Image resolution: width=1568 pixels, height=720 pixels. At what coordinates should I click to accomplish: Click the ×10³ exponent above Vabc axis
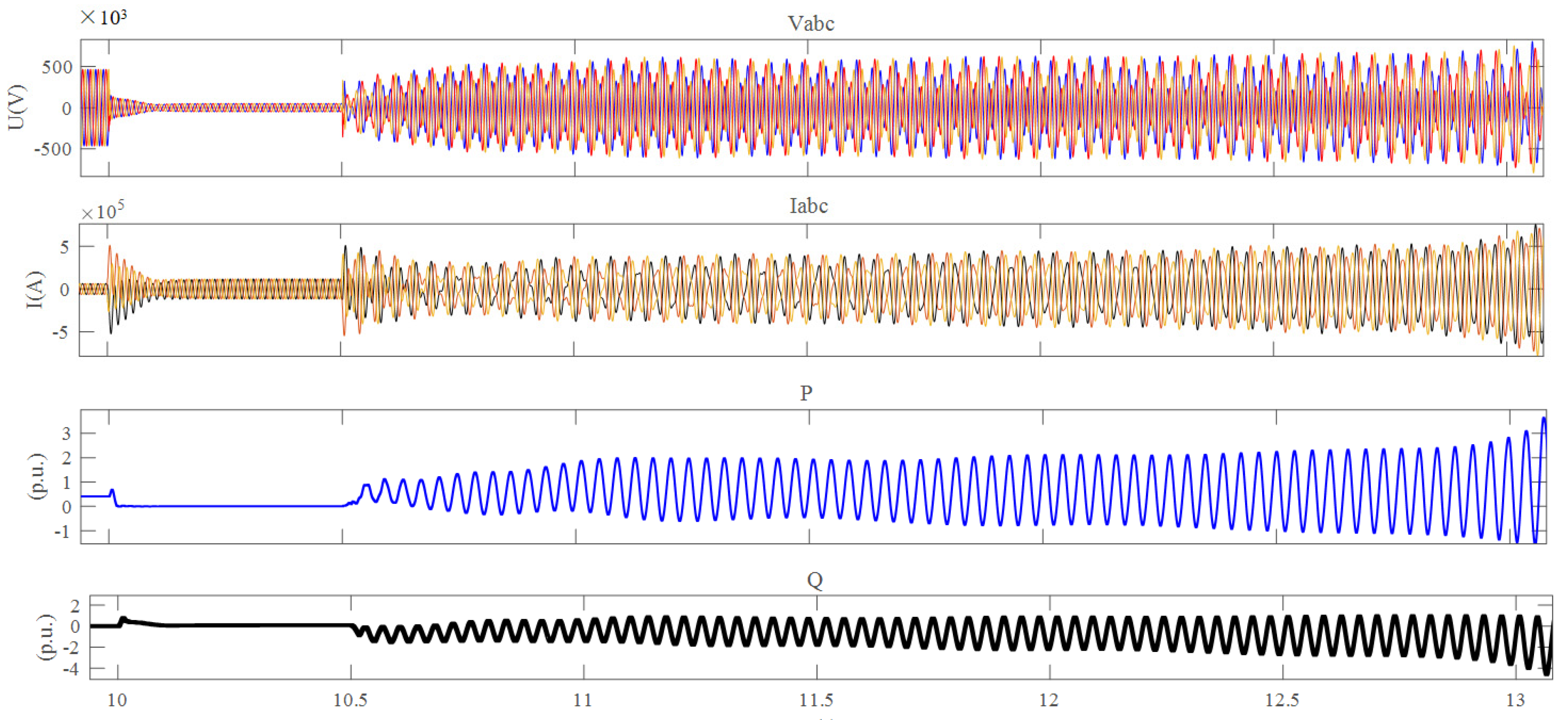(x=103, y=17)
